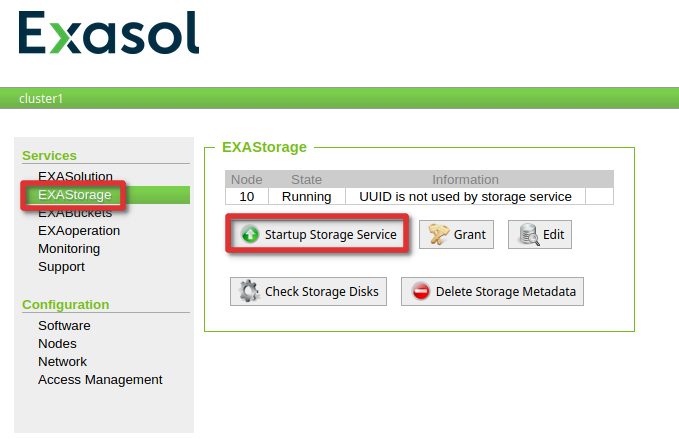
Task: Open EXASolution in Services menu
Action: (75, 176)
